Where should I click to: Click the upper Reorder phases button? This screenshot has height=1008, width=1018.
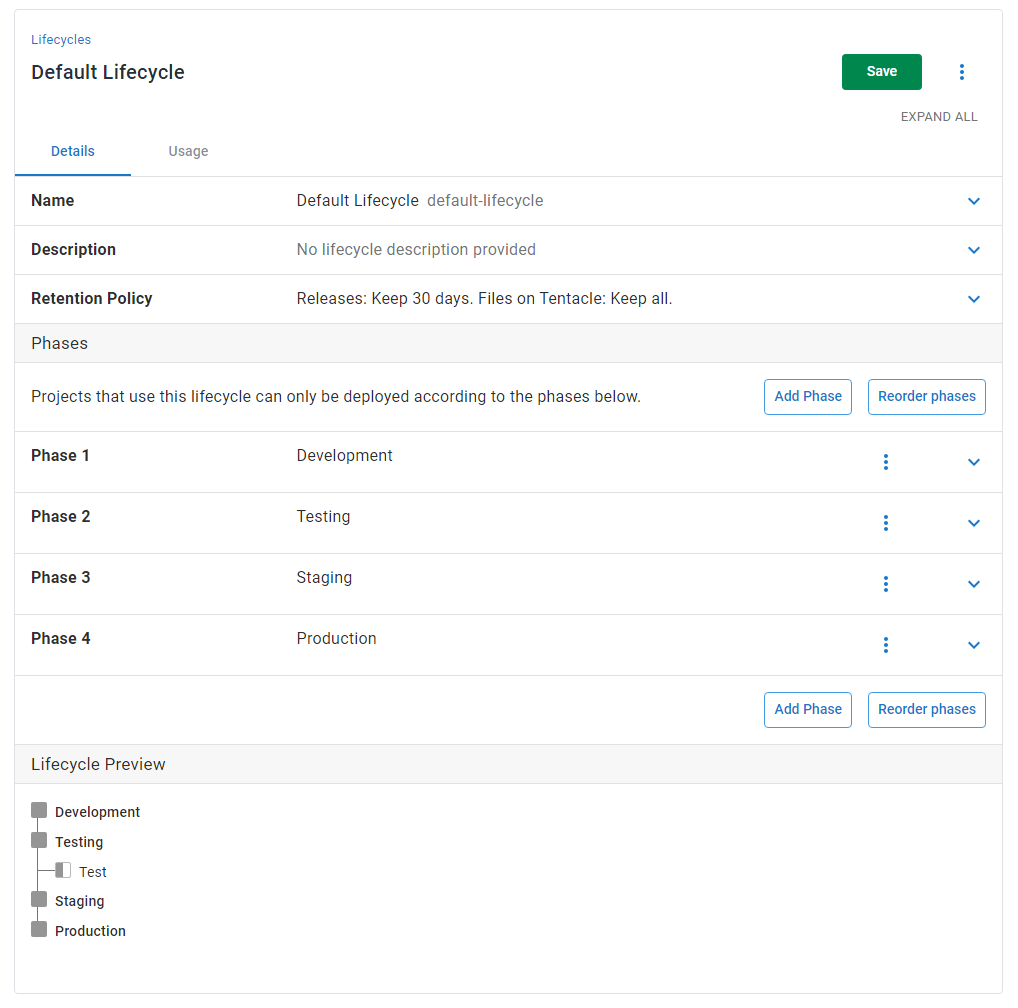(x=926, y=397)
